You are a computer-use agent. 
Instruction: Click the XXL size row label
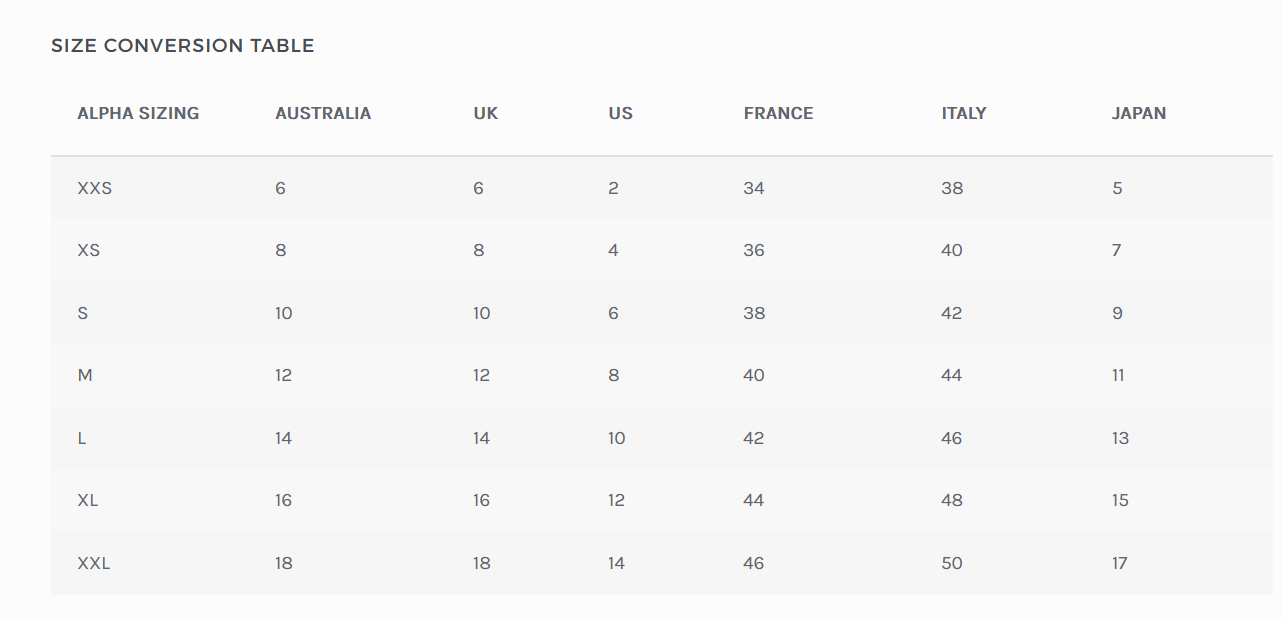tap(94, 563)
